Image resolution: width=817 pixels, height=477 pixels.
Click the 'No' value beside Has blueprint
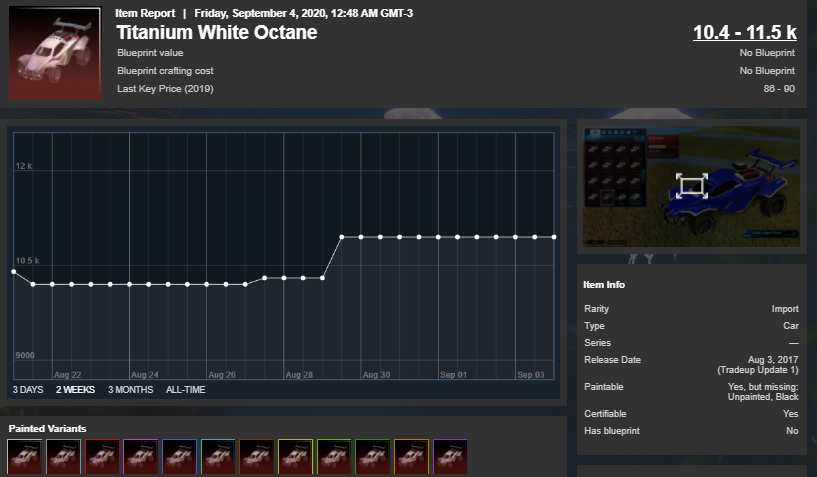coord(792,431)
